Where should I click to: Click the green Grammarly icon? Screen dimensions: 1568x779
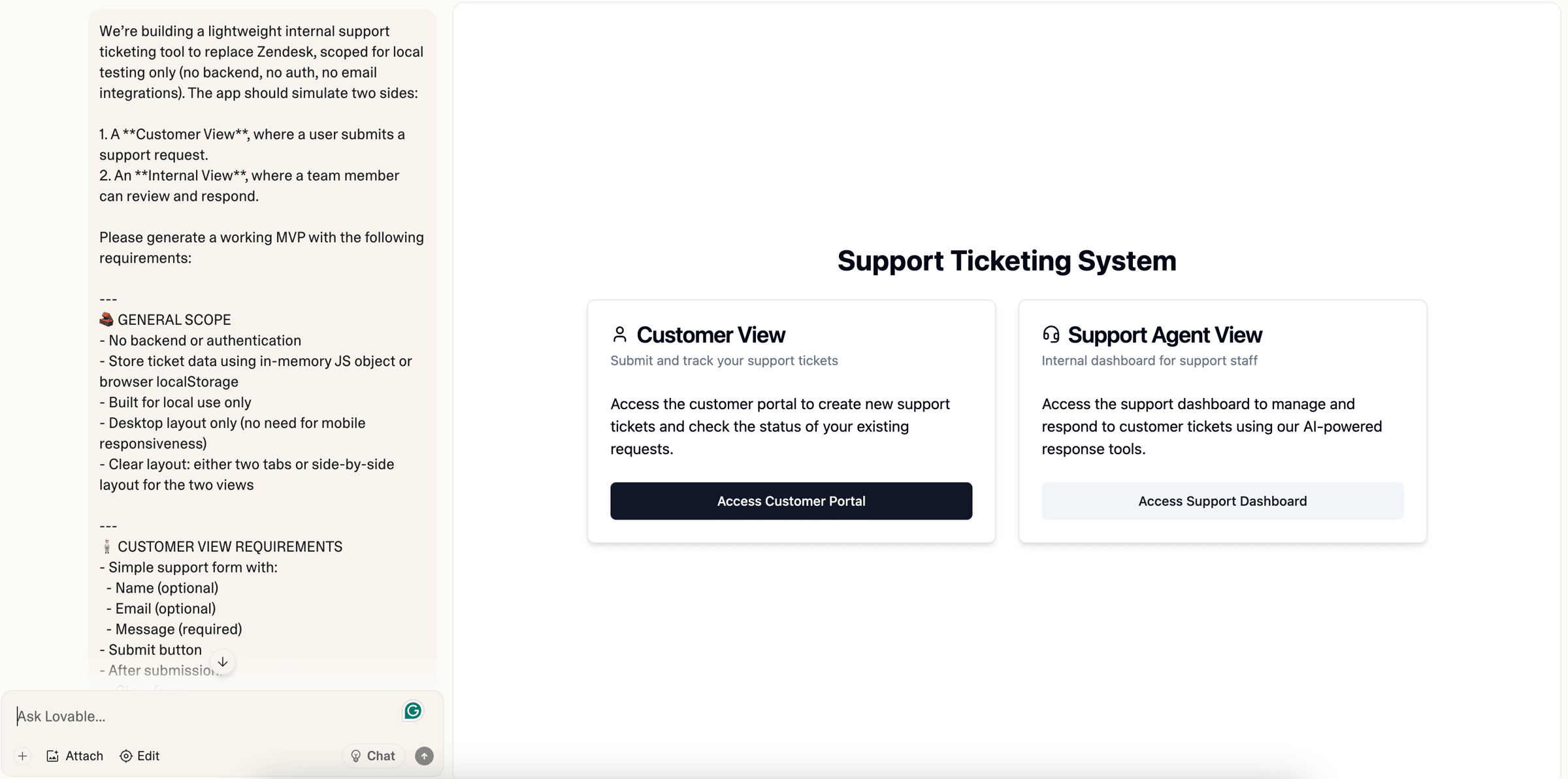(413, 711)
